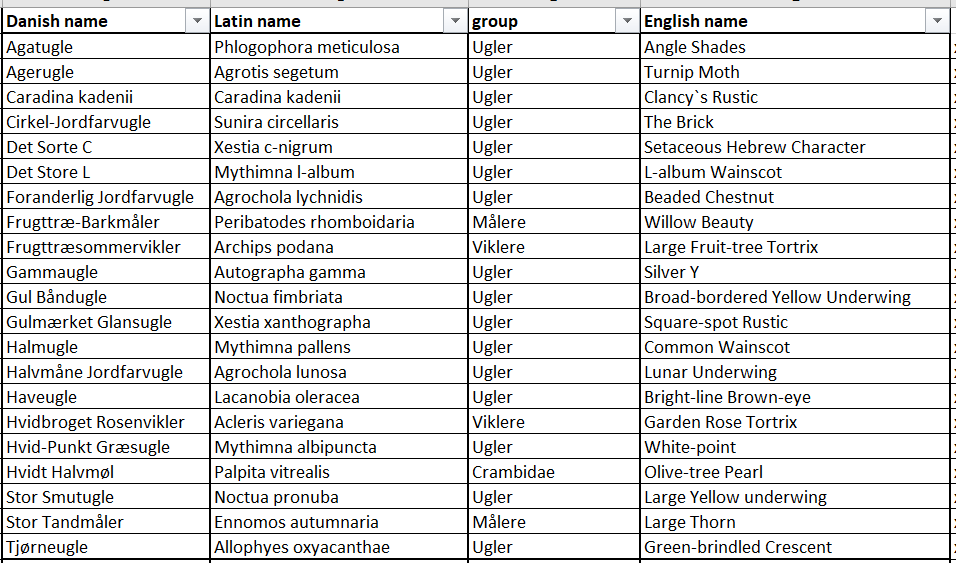The height and width of the screenshot is (563, 956).
Task: Select the Turnip Moth cell
Action: point(795,72)
